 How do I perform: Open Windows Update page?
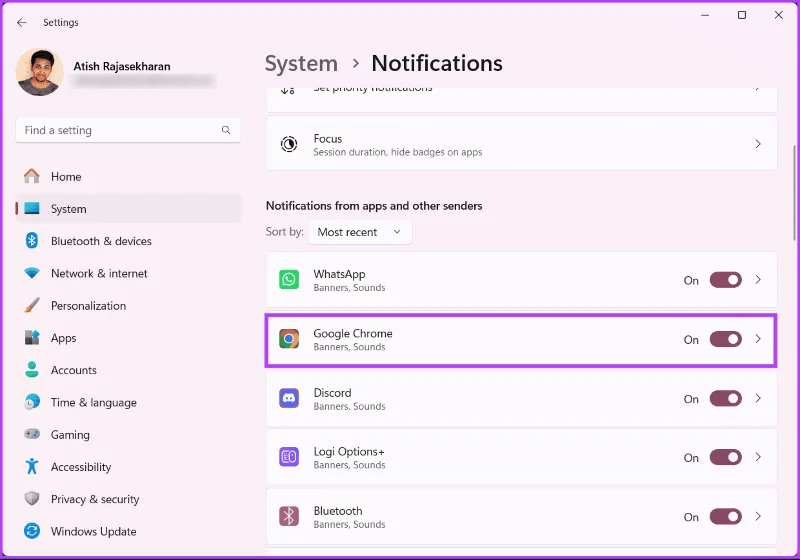pyautogui.click(x=128, y=531)
